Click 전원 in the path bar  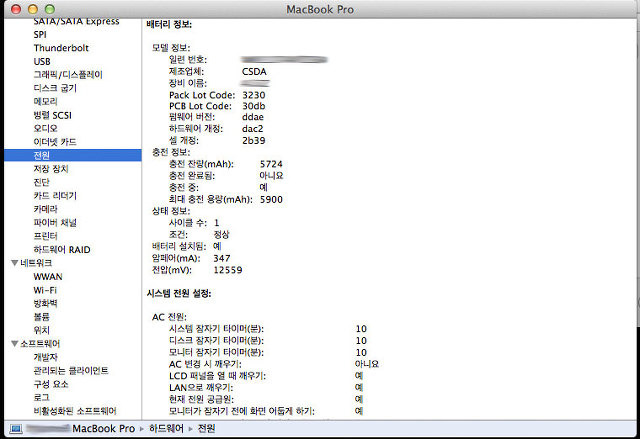[x=206, y=428]
